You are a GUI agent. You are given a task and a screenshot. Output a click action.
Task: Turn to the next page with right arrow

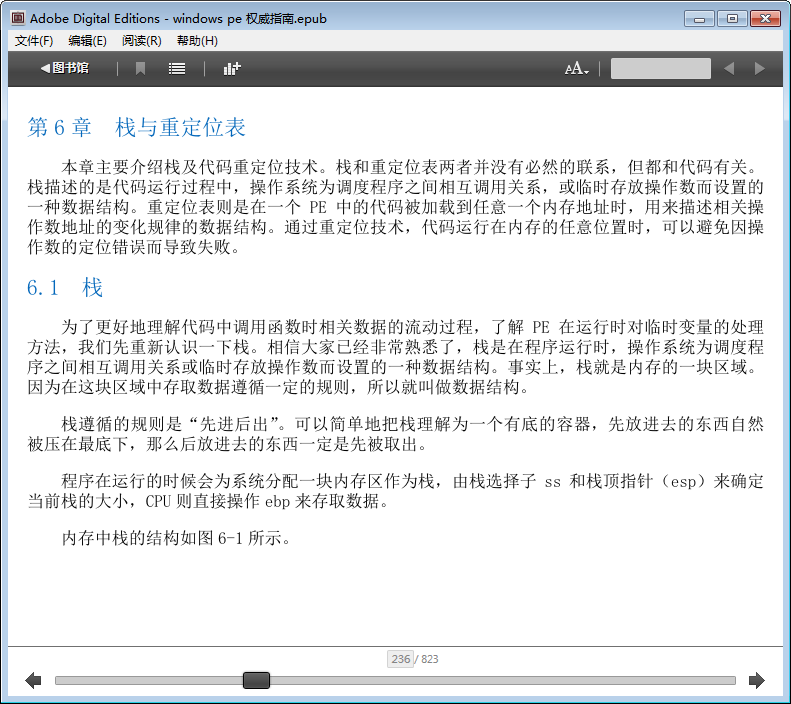pyautogui.click(x=756, y=681)
